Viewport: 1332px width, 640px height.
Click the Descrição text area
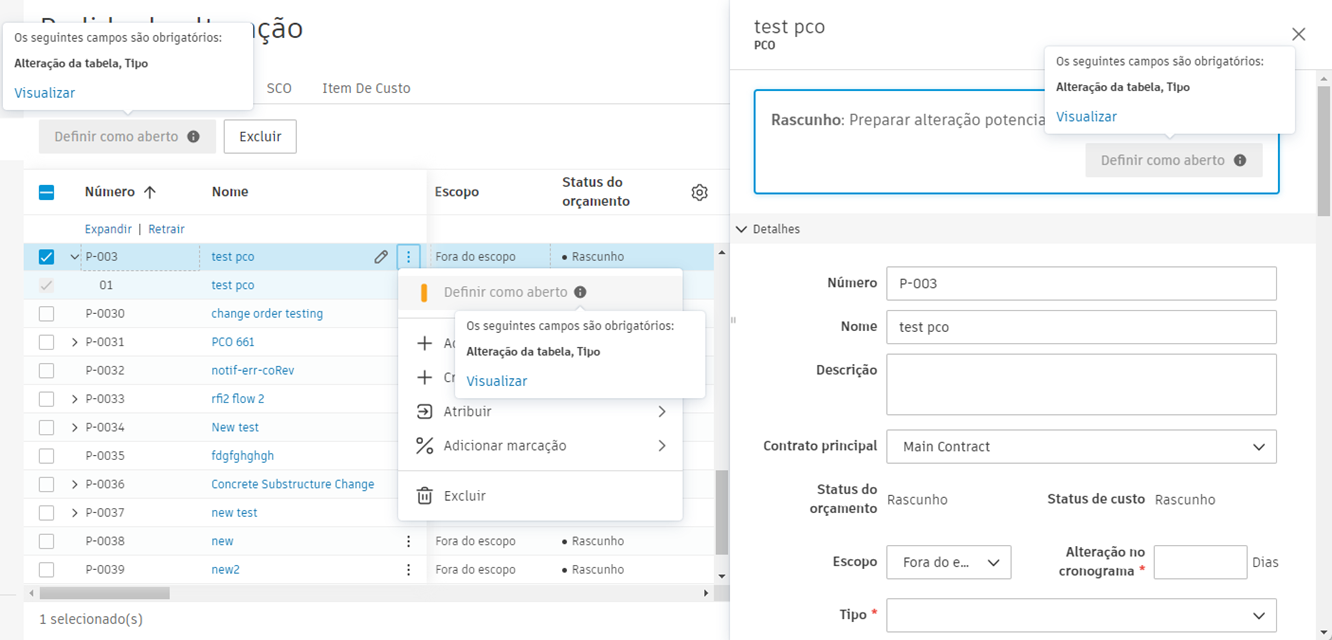[x=1081, y=384]
